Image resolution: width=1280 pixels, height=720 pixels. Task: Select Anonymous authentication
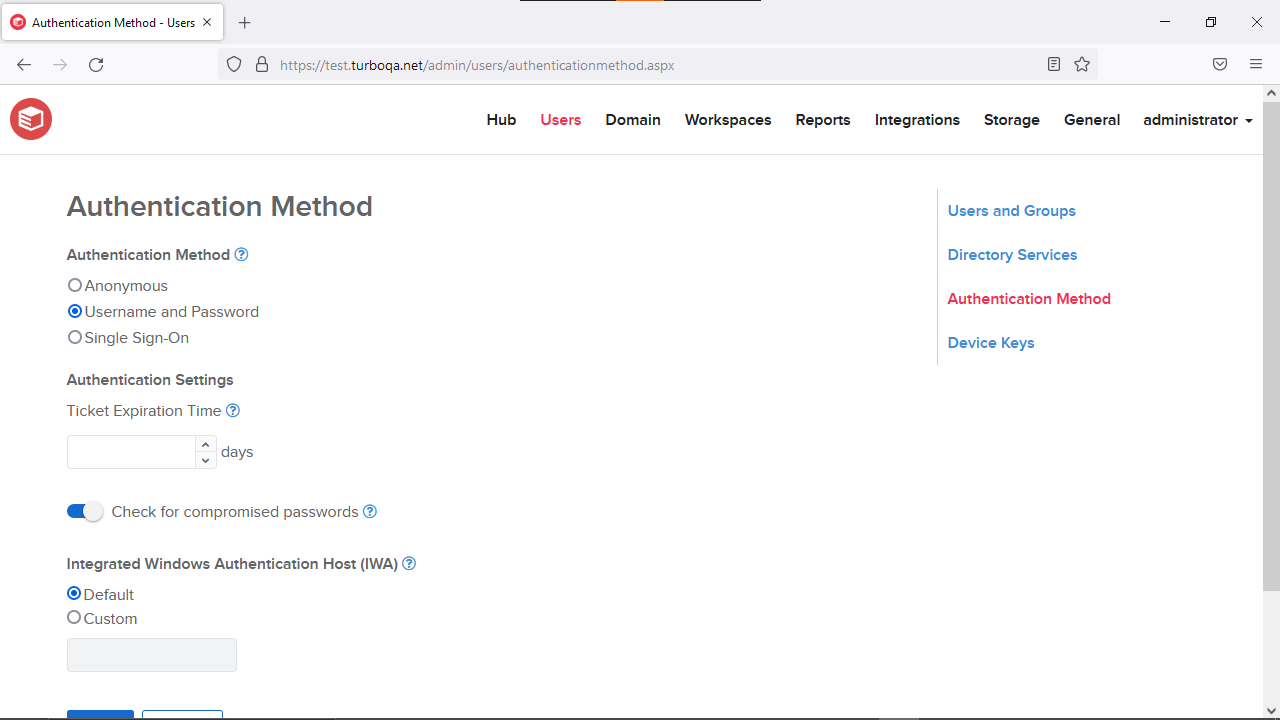point(75,285)
